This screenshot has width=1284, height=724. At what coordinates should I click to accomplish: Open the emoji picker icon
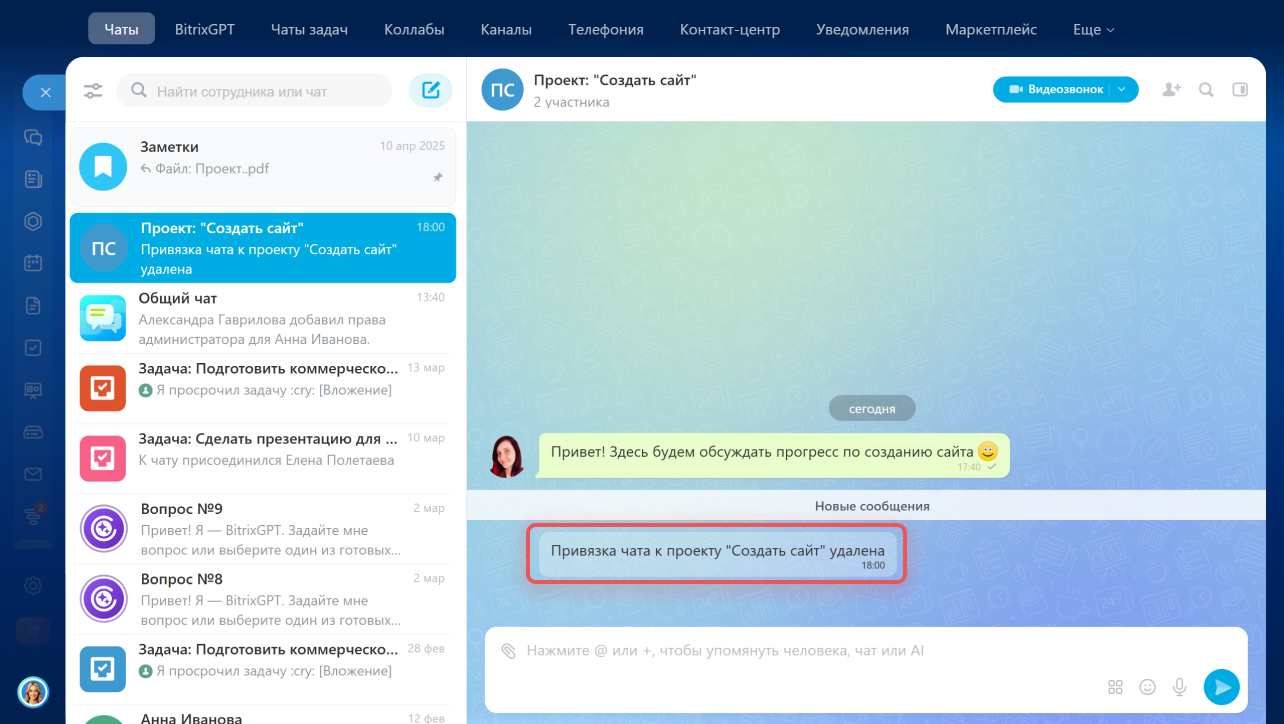coord(1148,687)
